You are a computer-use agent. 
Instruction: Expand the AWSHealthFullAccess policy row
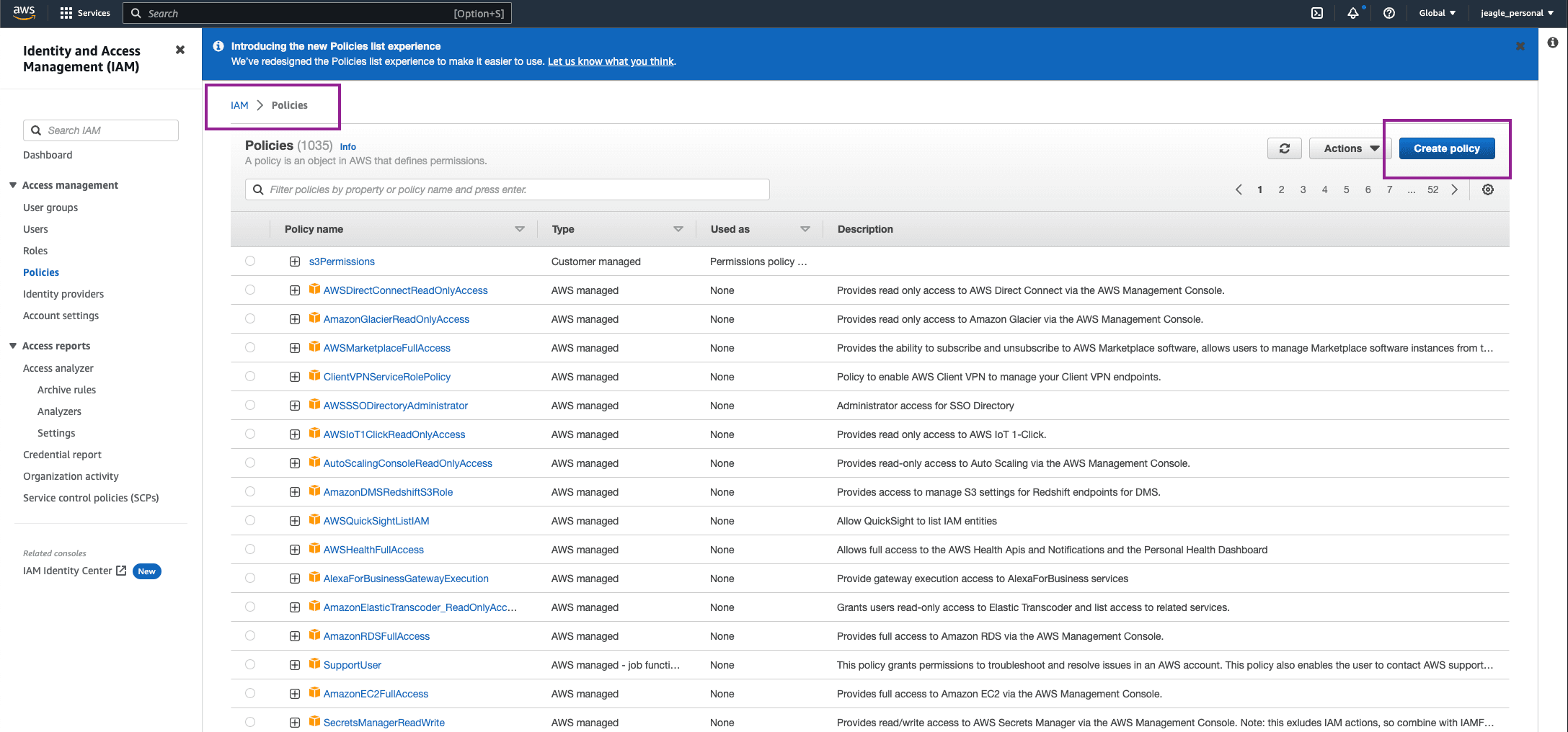click(x=295, y=550)
